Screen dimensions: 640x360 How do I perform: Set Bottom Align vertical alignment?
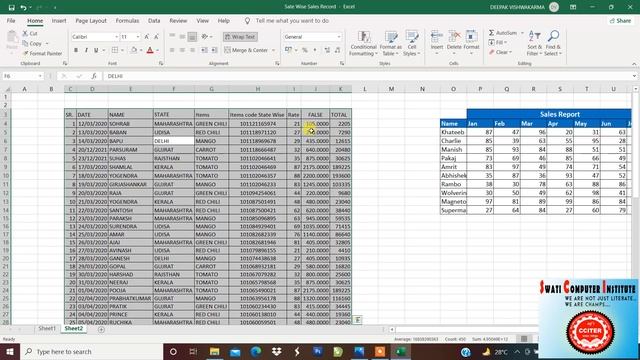click(x=192, y=37)
